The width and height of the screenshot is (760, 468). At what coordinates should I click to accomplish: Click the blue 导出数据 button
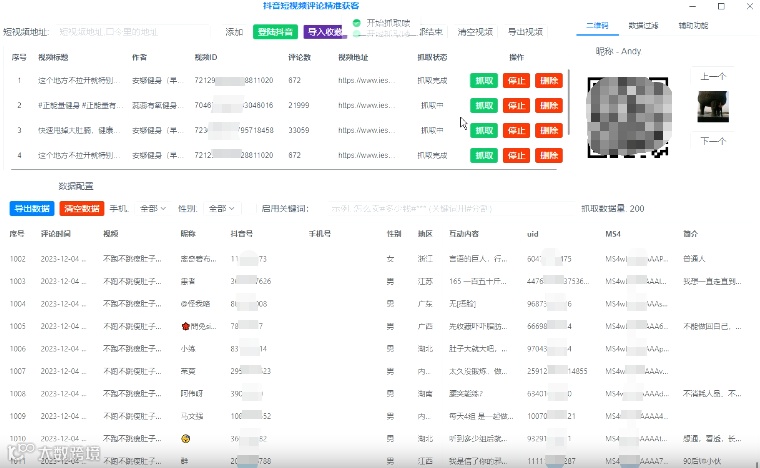click(x=32, y=208)
